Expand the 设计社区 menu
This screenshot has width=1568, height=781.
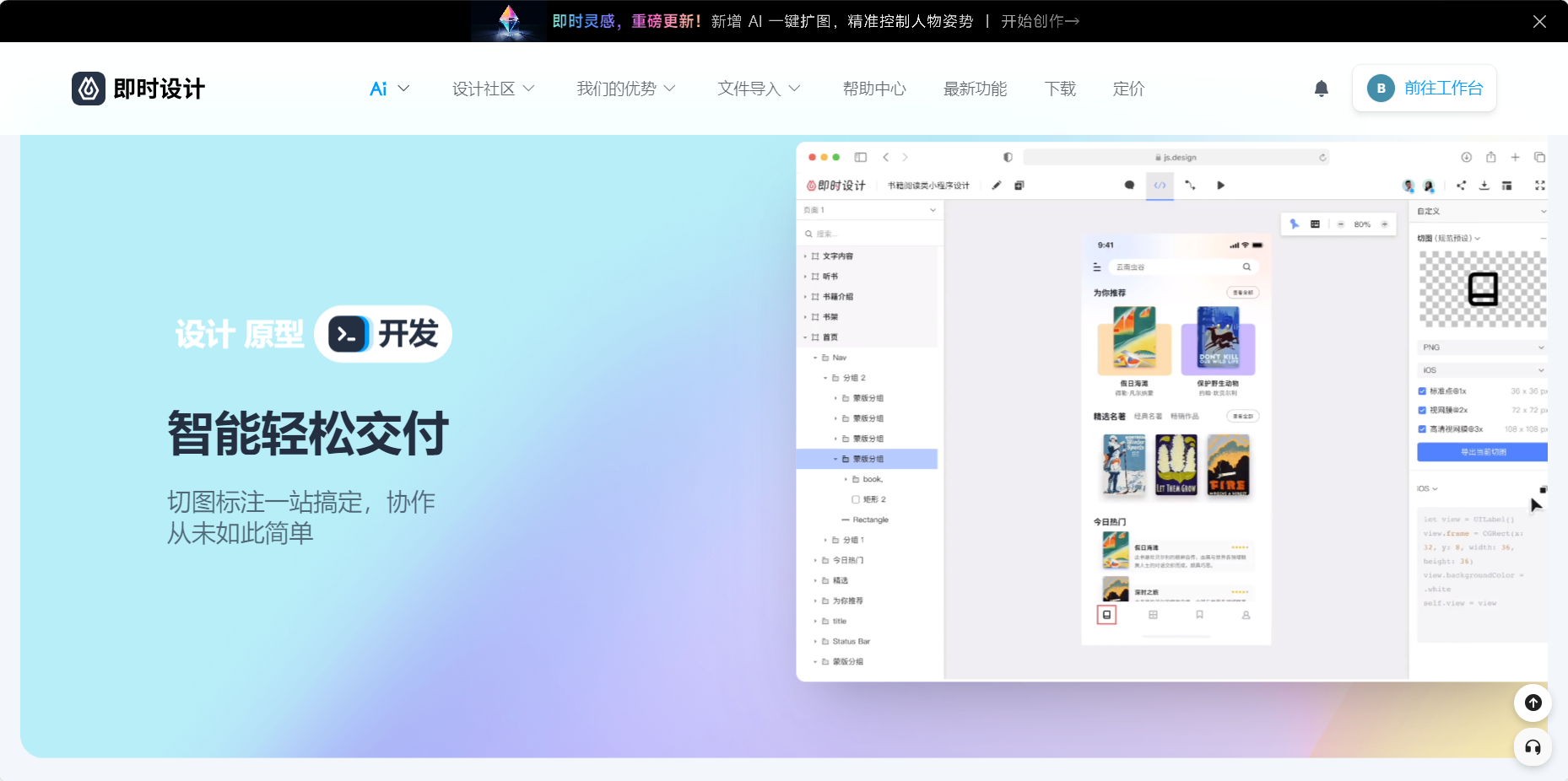click(493, 89)
